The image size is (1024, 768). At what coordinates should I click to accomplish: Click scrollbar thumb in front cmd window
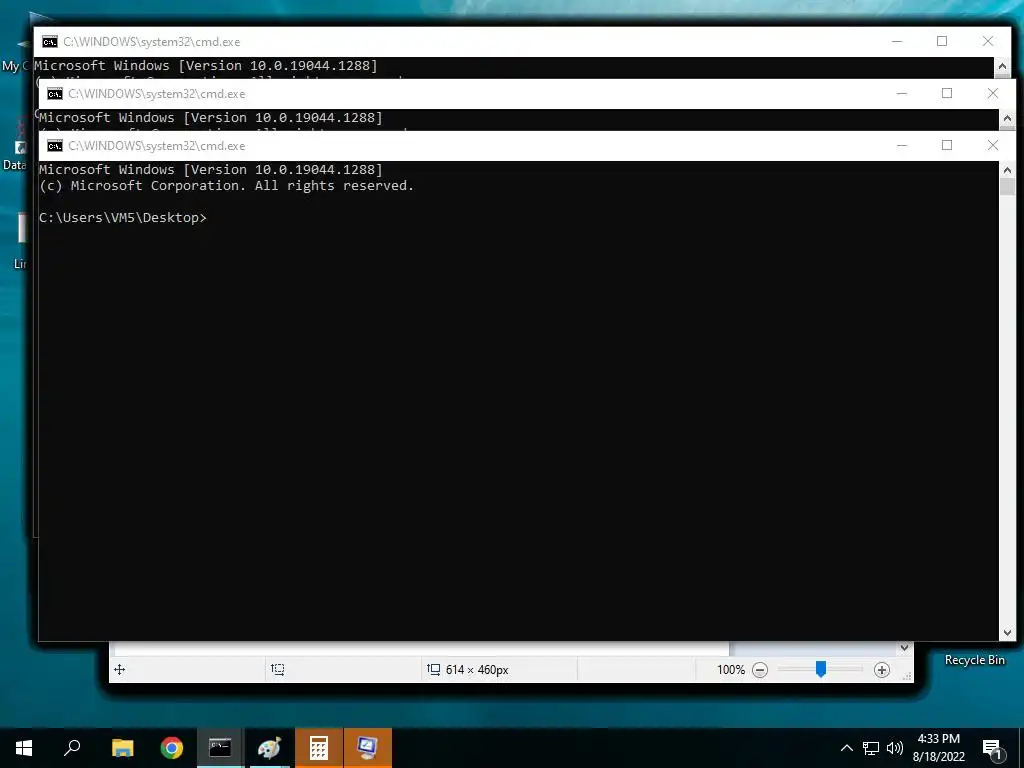pyautogui.click(x=1007, y=186)
